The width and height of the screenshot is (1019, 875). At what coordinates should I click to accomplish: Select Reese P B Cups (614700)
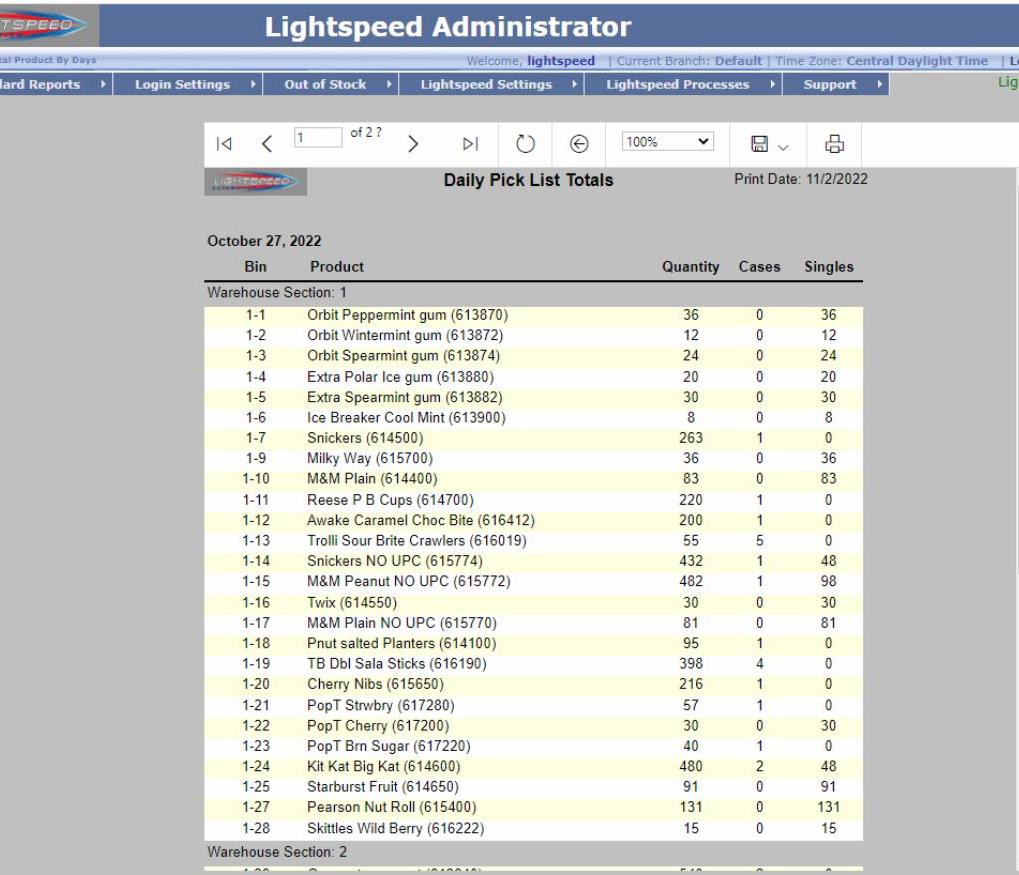(390, 499)
